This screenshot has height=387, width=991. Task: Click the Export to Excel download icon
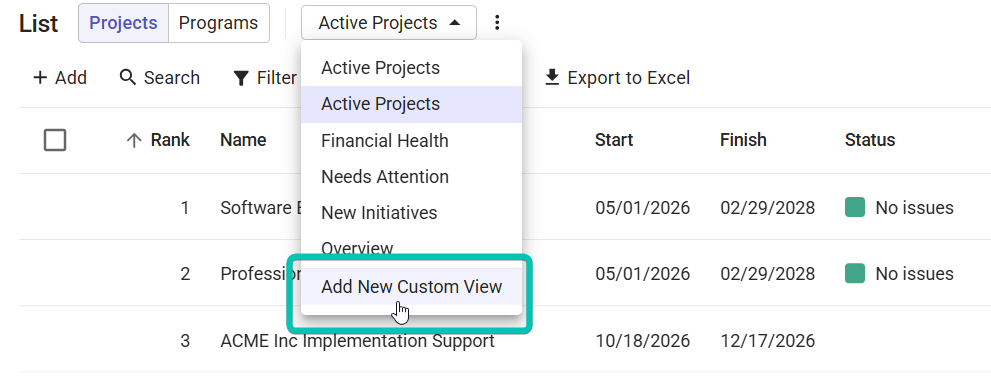point(552,78)
